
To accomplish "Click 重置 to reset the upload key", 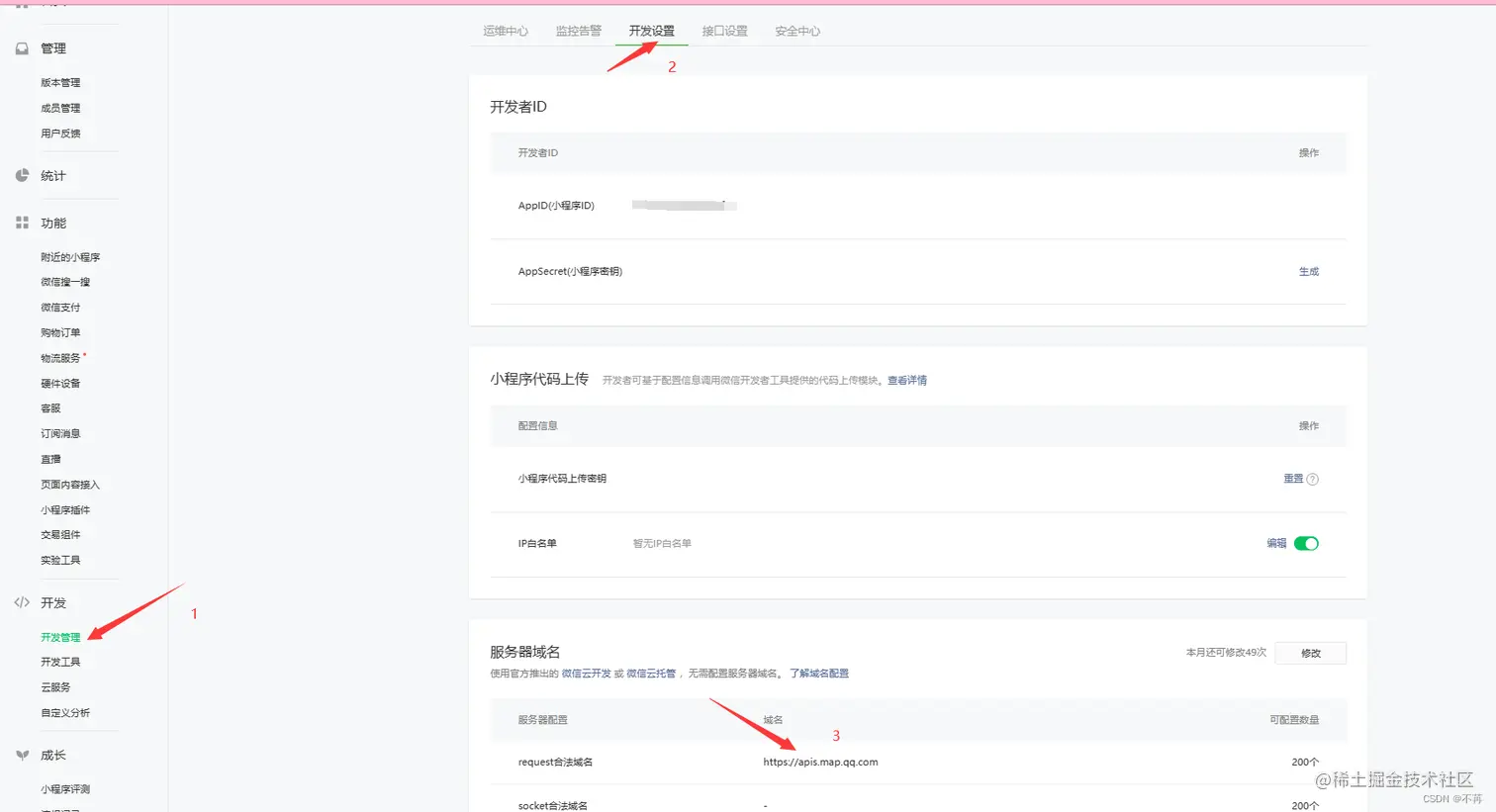I will (x=1291, y=478).
